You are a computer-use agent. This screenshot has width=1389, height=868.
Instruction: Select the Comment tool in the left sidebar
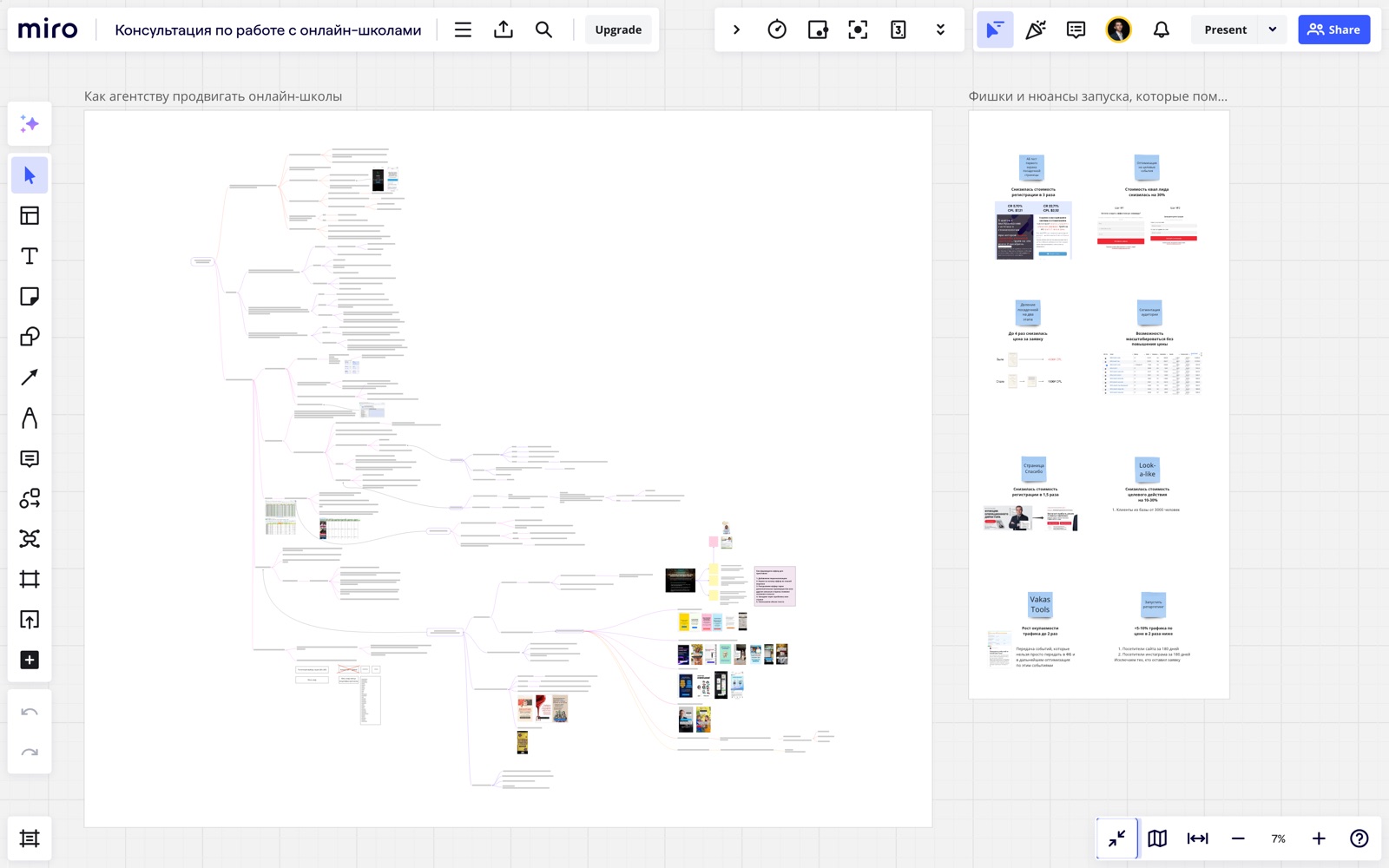tap(30, 458)
